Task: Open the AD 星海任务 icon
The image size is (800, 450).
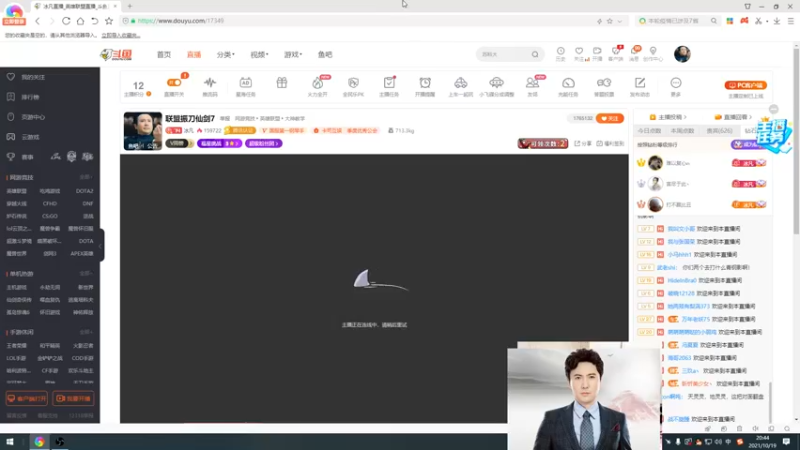Action: [x=245, y=83]
